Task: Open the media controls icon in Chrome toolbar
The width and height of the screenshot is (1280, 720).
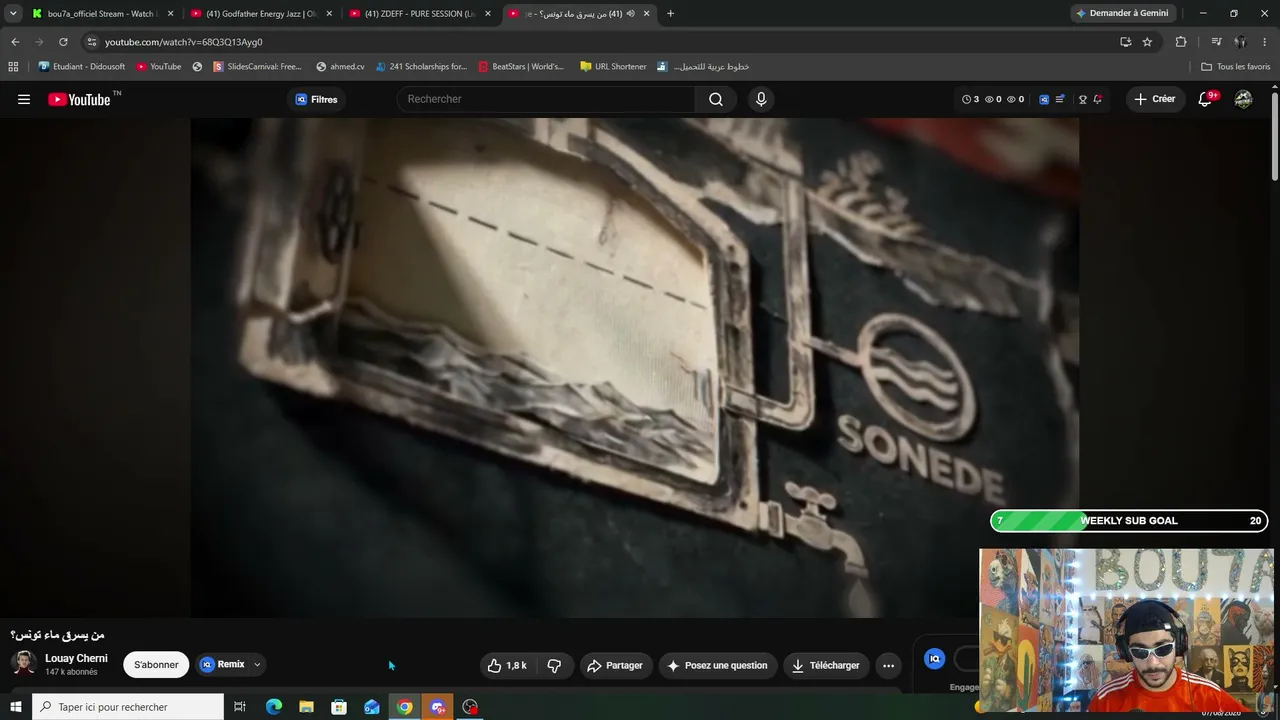Action: click(1216, 42)
